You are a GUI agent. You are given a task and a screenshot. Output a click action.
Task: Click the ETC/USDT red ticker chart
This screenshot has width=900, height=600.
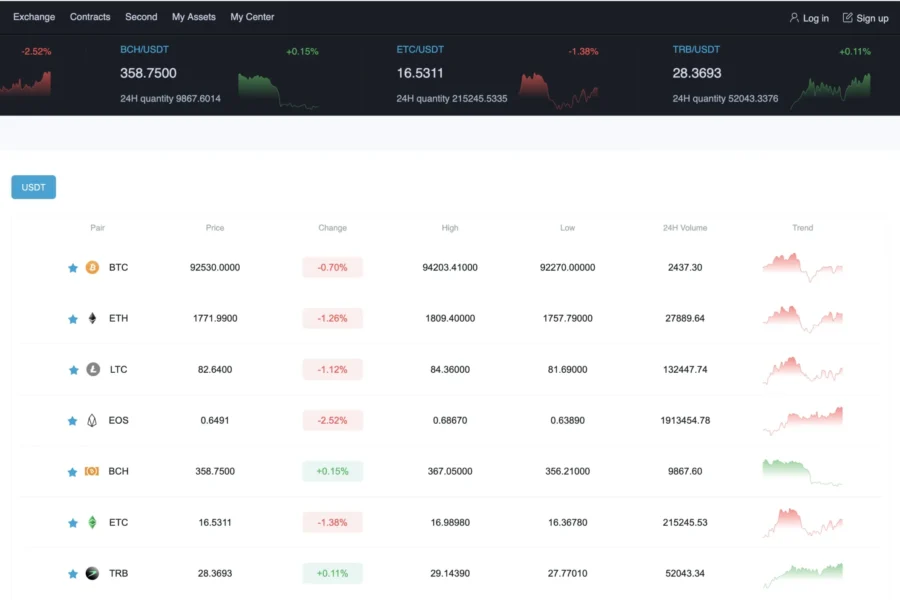[x=558, y=91]
